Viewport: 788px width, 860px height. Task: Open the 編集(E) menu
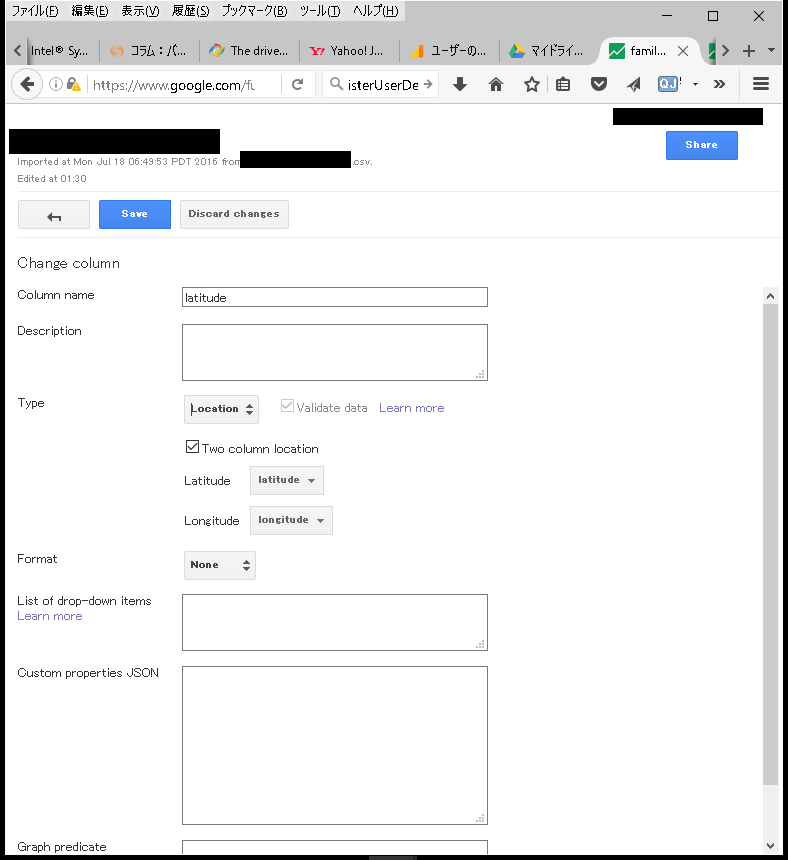[x=90, y=11]
